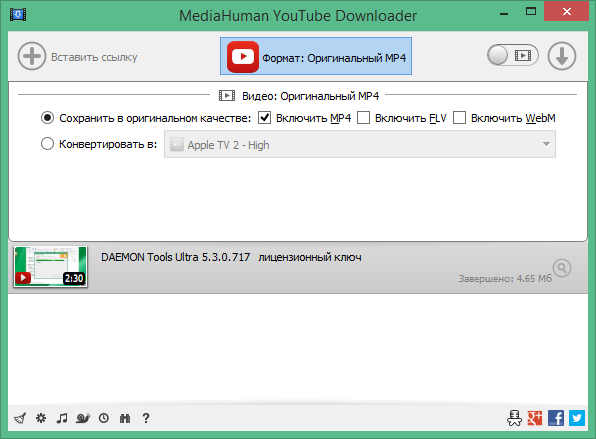Enable the Включить WebM checkbox
The image size is (596, 439).
click(460, 118)
